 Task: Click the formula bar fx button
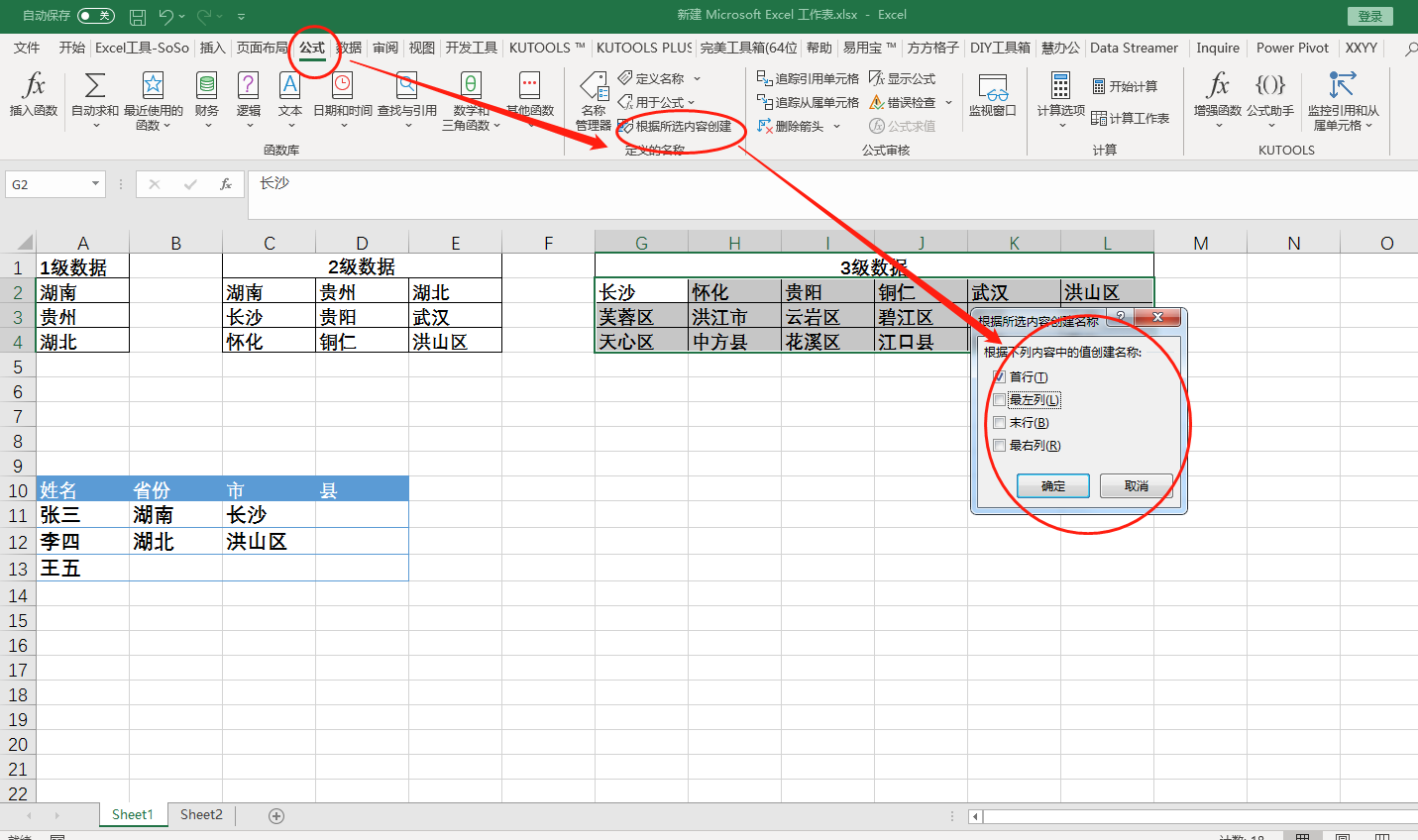(226, 184)
